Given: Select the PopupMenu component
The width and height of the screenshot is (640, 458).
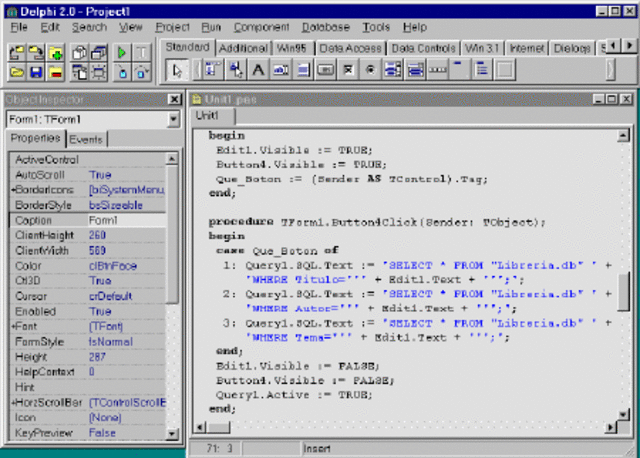Looking at the screenshot, I should (236, 70).
